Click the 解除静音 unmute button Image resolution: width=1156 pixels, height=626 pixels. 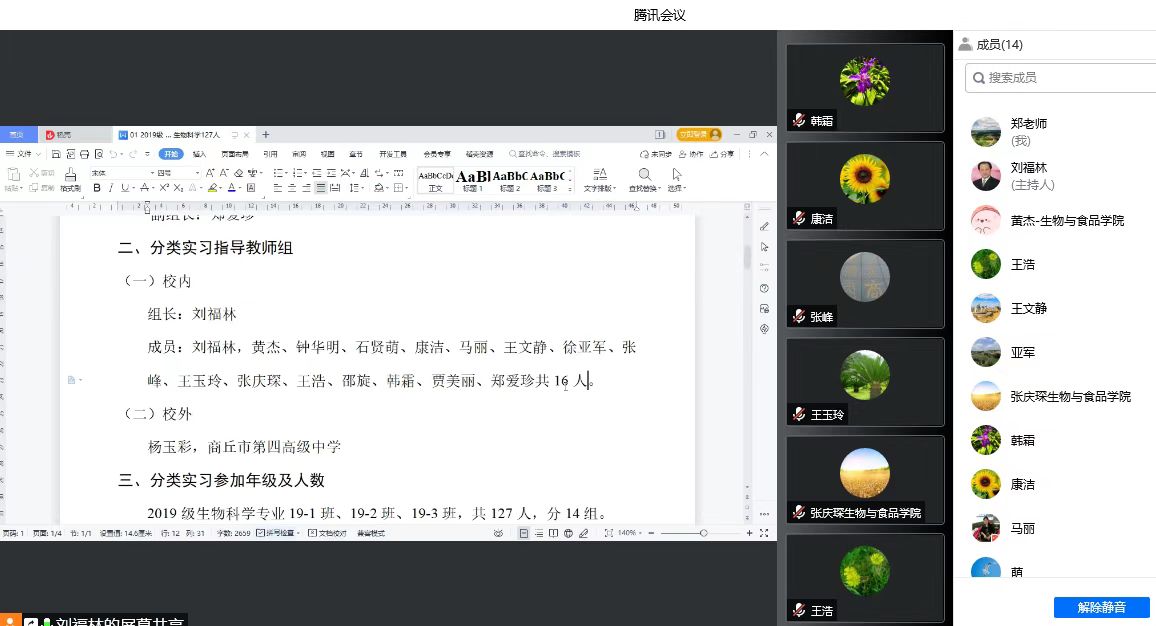pos(1101,607)
